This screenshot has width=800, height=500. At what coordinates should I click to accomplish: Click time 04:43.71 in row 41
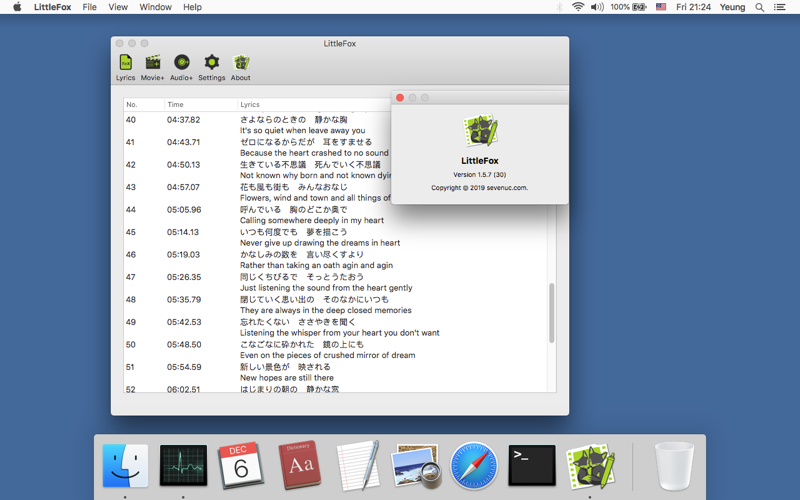point(183,142)
